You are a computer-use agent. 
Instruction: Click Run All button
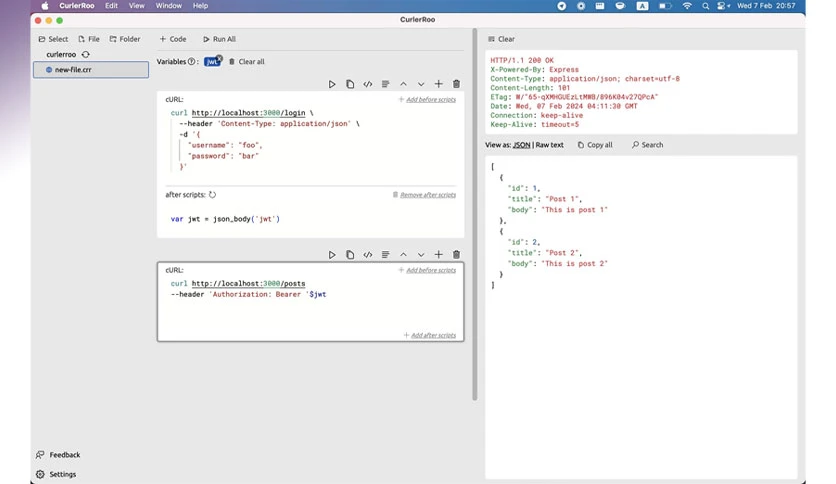219,39
